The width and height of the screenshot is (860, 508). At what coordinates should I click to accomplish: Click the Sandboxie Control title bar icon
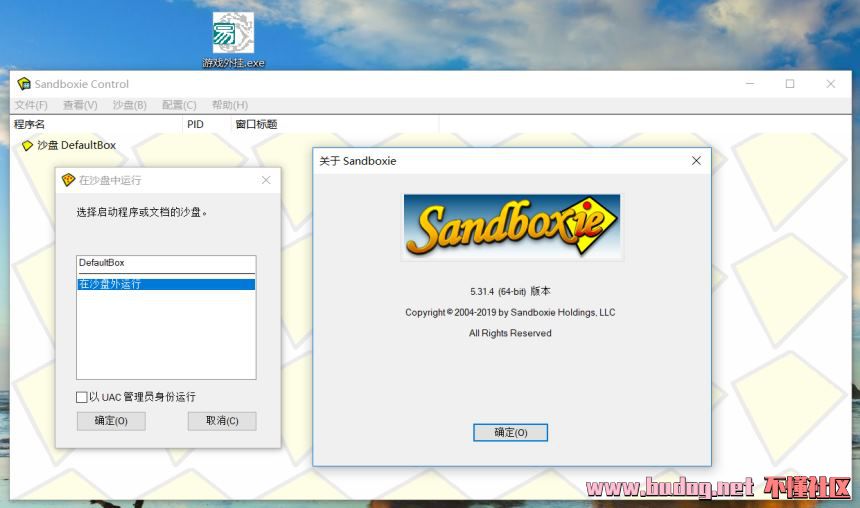(x=24, y=84)
